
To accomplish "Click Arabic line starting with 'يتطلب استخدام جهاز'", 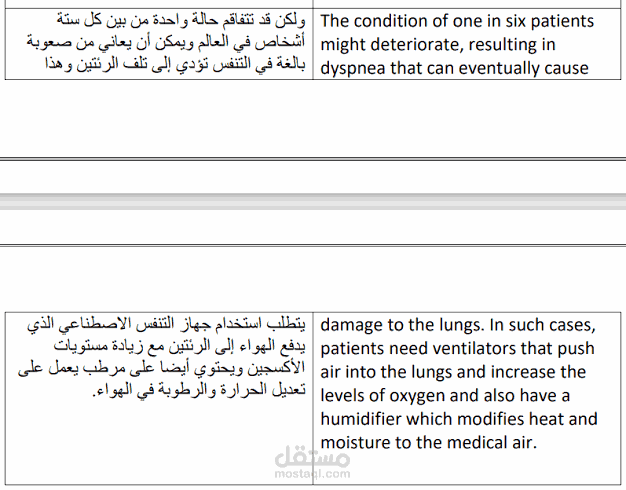I will 166,324.
